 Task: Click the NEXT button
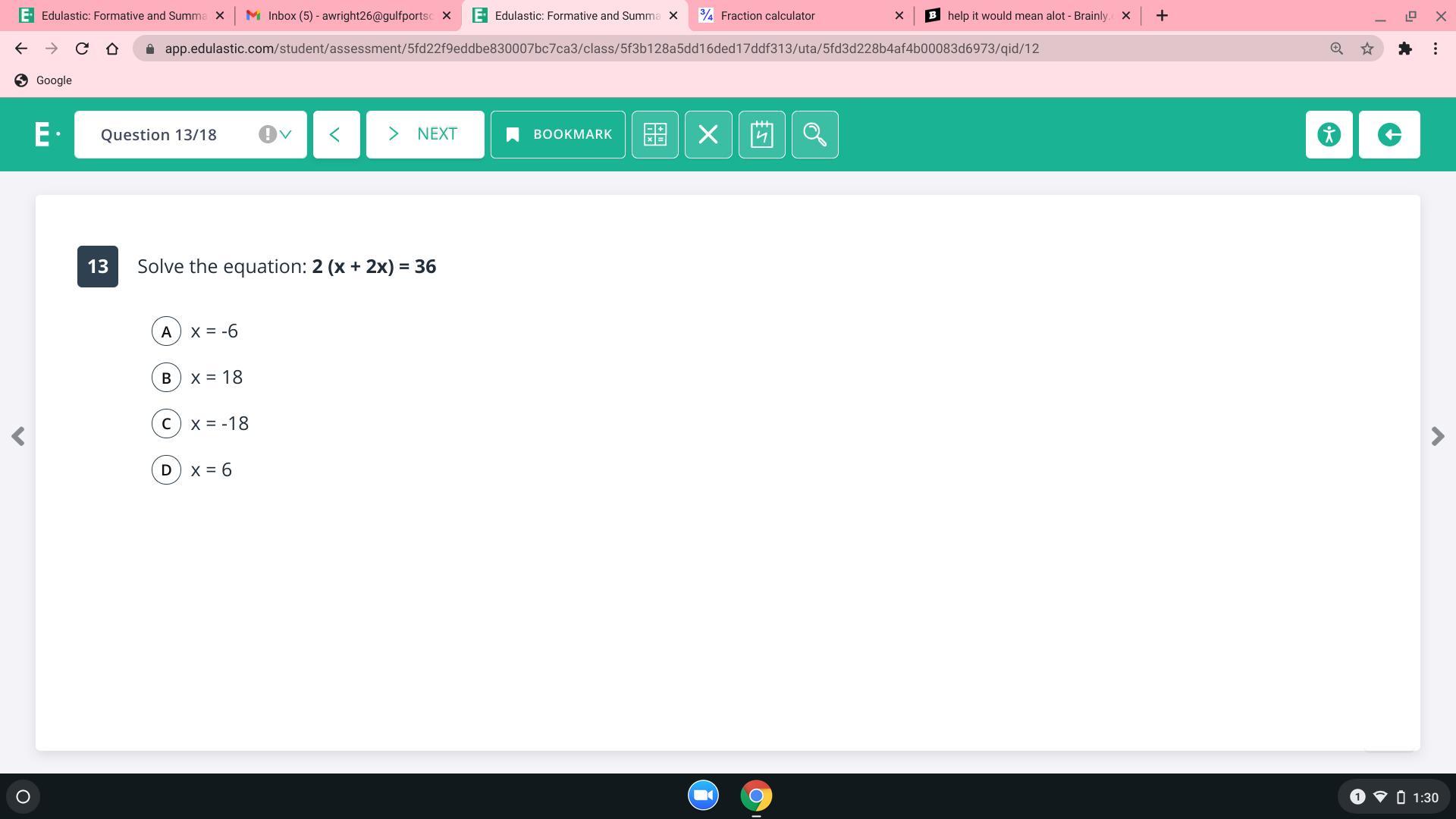pyautogui.click(x=425, y=134)
